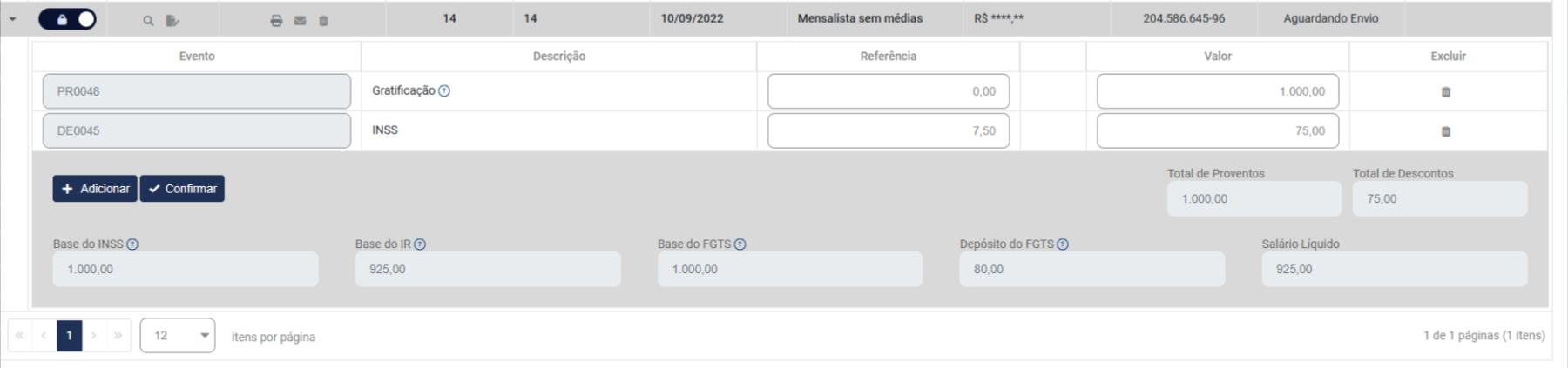Image resolution: width=1568 pixels, height=368 pixels.
Task: Print the payslip using the printer icon
Action: point(276,21)
